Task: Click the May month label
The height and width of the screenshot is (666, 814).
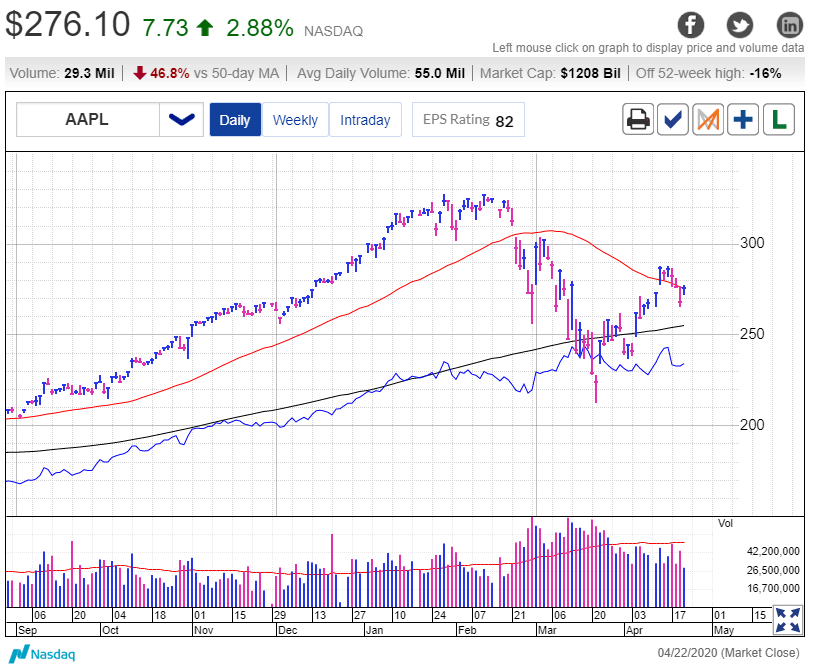Action: (724, 630)
